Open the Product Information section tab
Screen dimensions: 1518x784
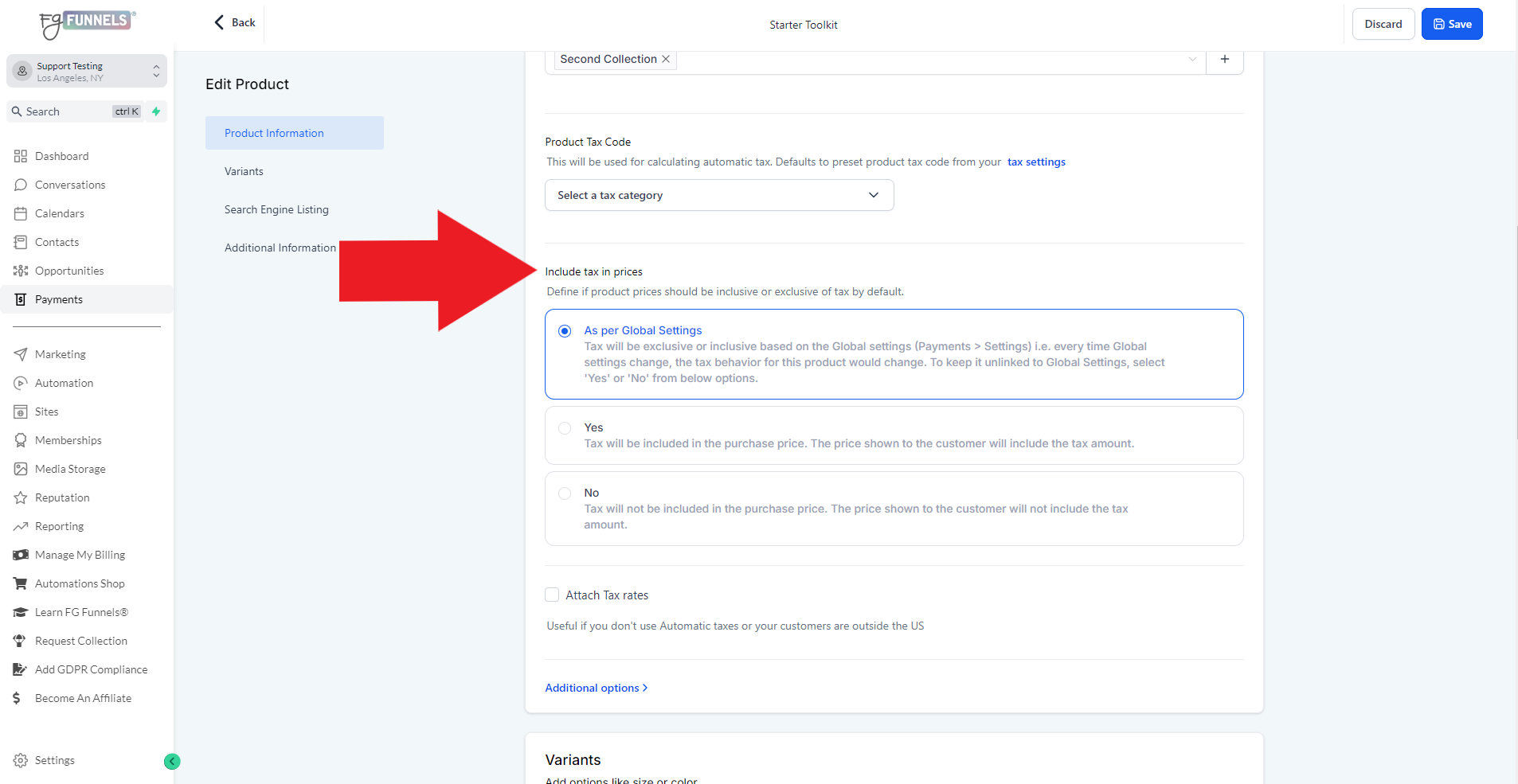pos(295,133)
